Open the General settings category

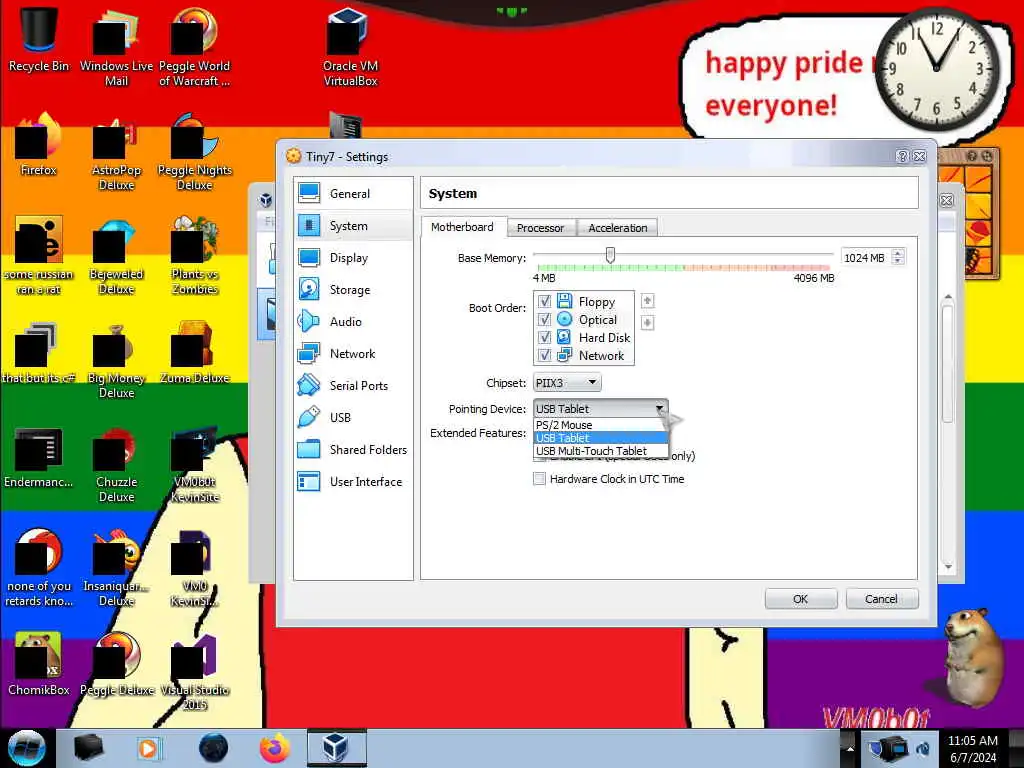click(x=353, y=193)
